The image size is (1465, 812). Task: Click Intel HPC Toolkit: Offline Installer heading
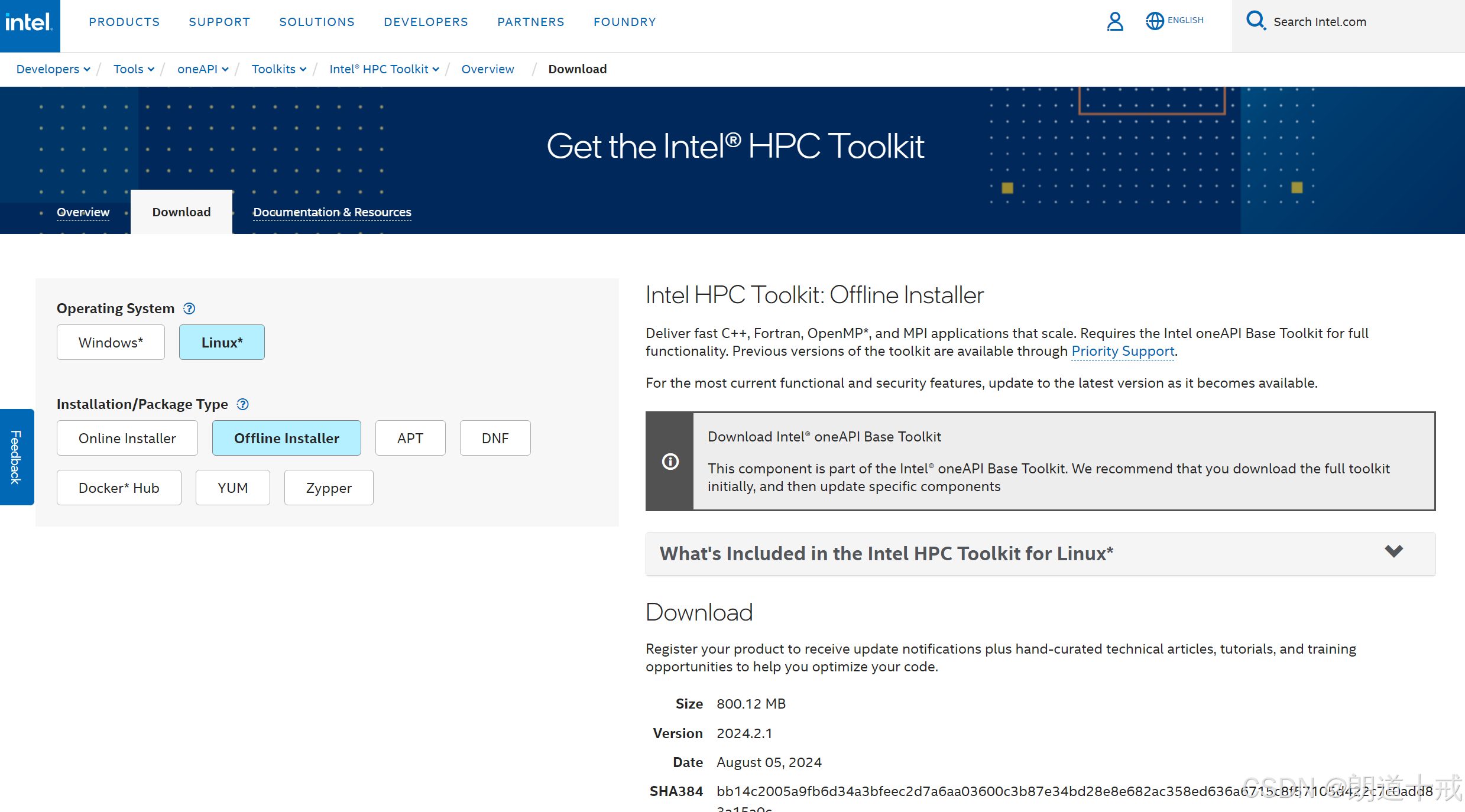[815, 295]
